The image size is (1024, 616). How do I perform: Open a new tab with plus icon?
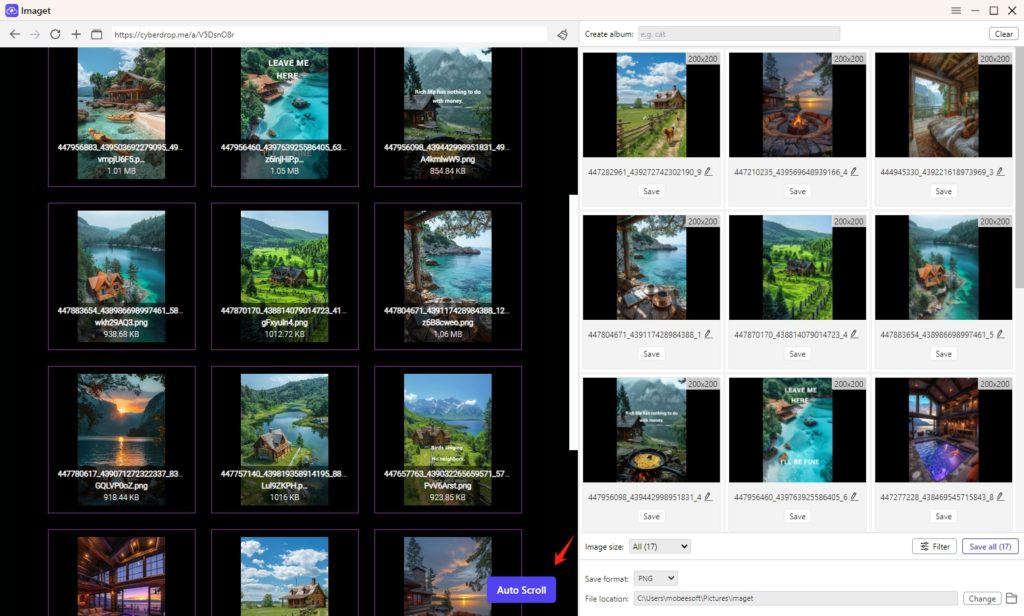click(76, 34)
